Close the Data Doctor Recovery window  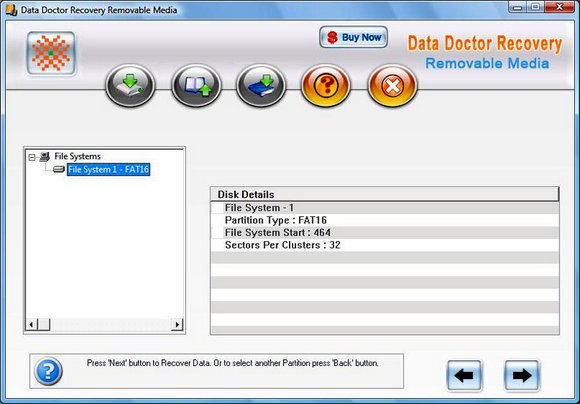[560, 7]
